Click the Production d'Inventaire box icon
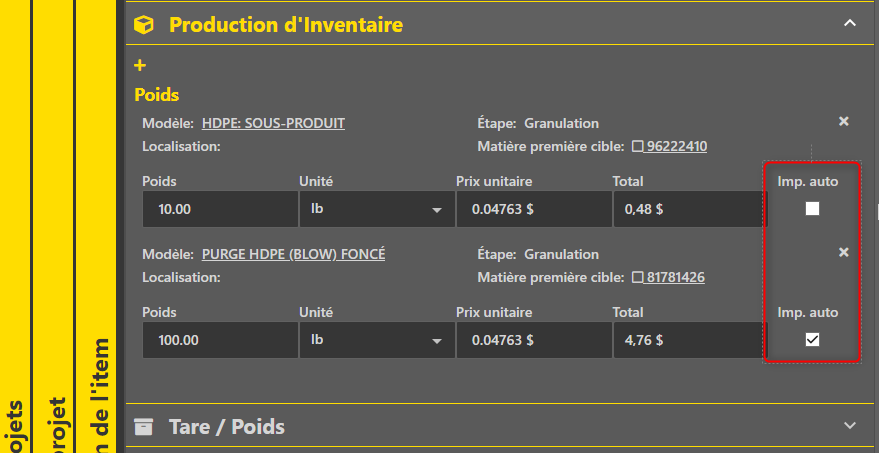The height and width of the screenshot is (453, 879). (x=144, y=25)
